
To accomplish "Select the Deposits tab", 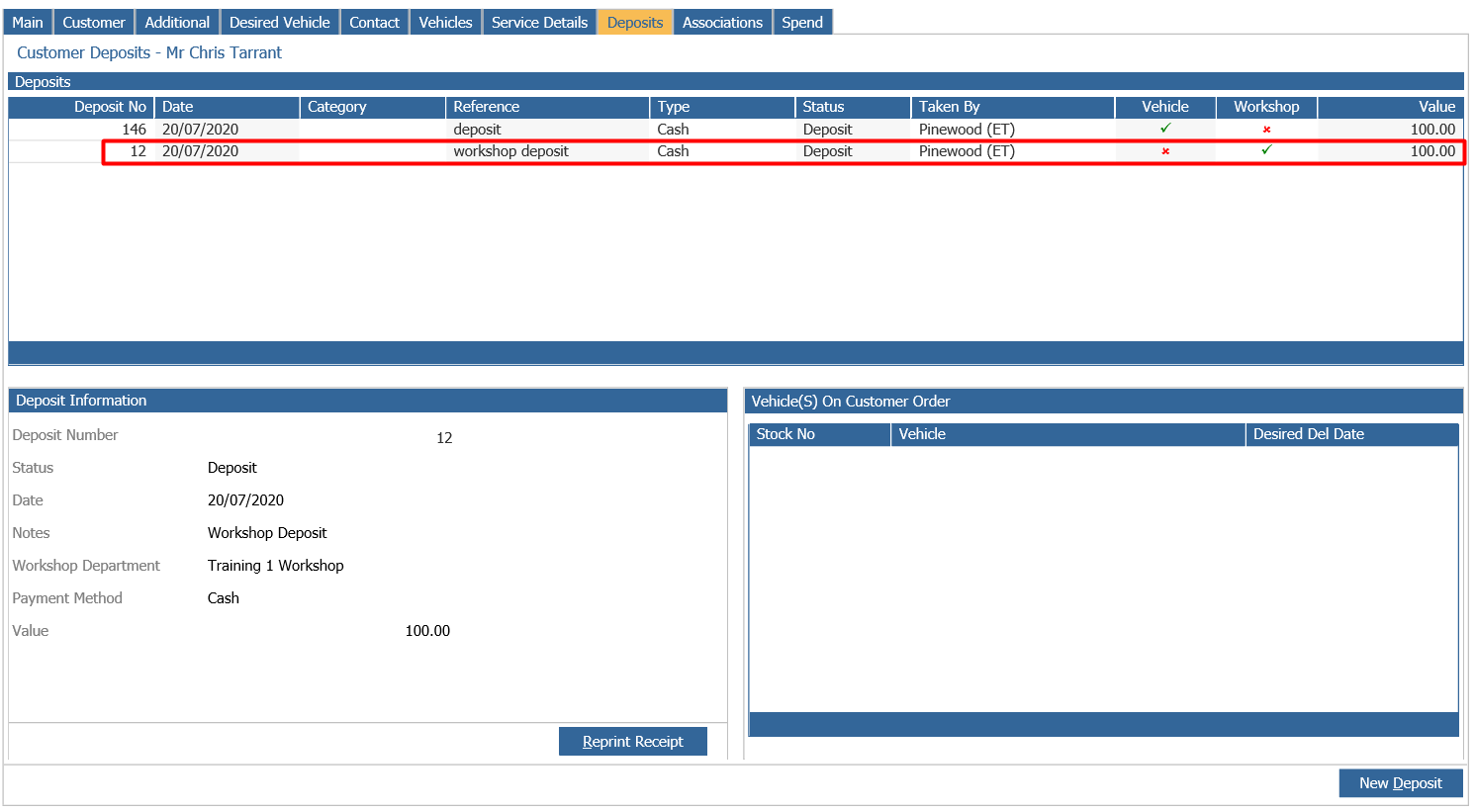I will 635,22.
